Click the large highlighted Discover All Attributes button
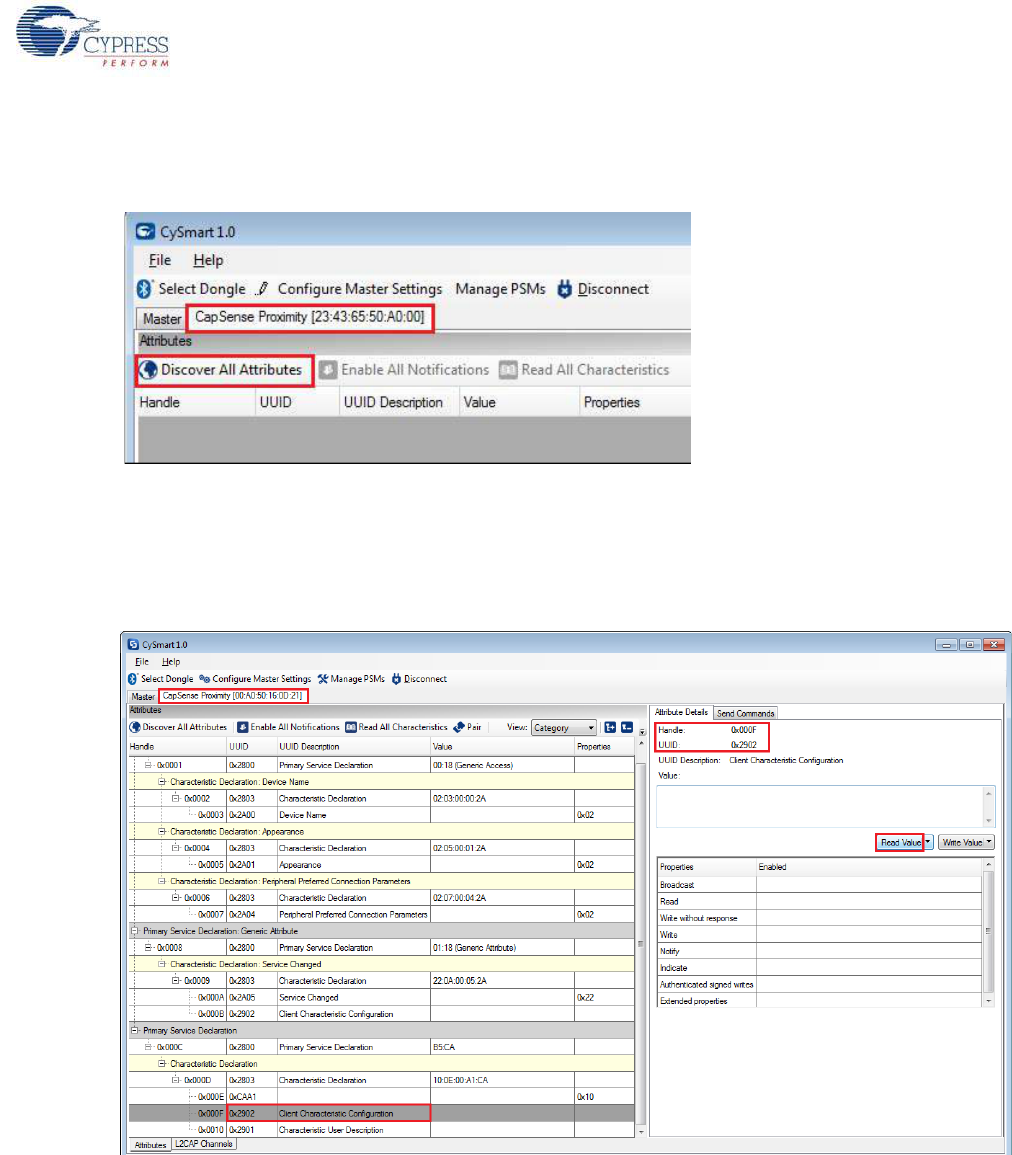The width and height of the screenshot is (1012, 1155). [224, 370]
